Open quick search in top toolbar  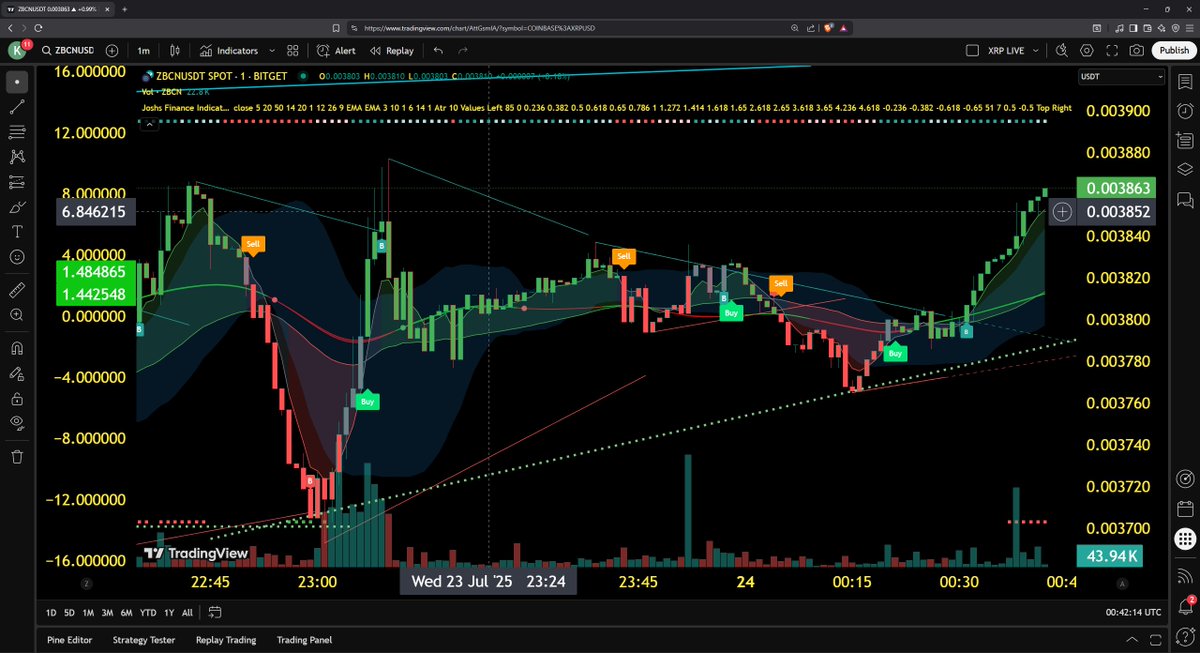[x=1064, y=50]
